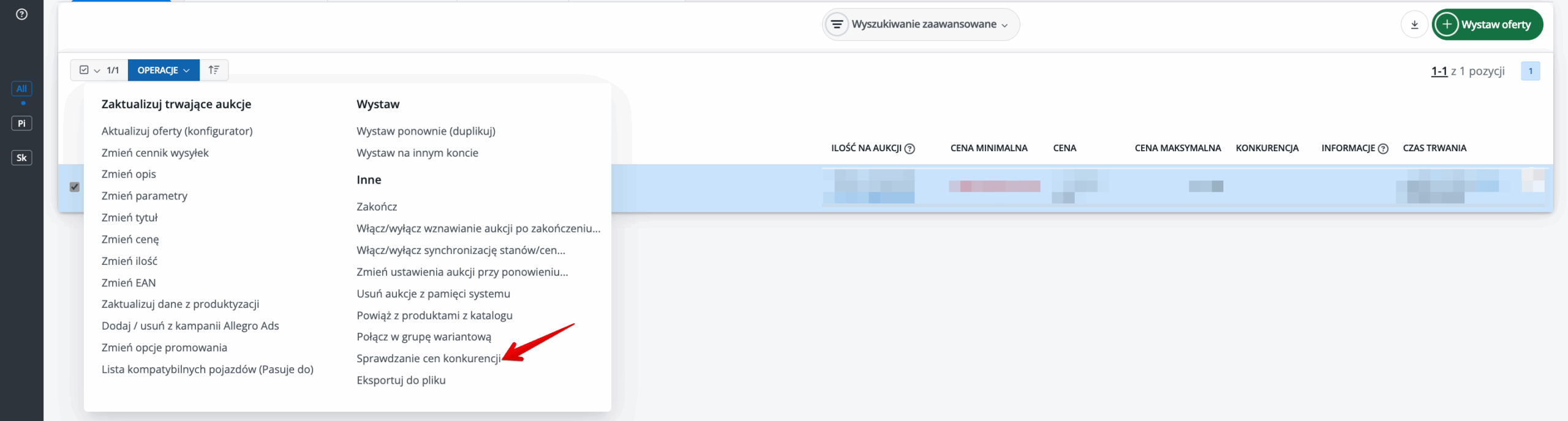Image resolution: width=1568 pixels, height=421 pixels.
Task: Click the Wystaw oferty button
Action: click(x=1487, y=24)
